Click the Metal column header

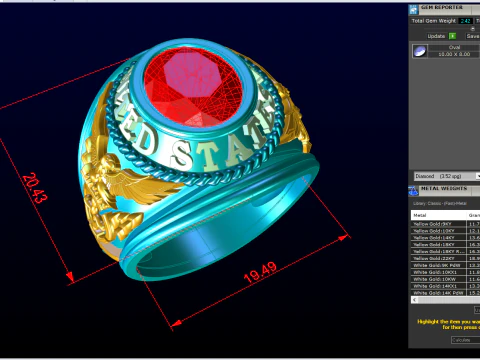point(438,215)
